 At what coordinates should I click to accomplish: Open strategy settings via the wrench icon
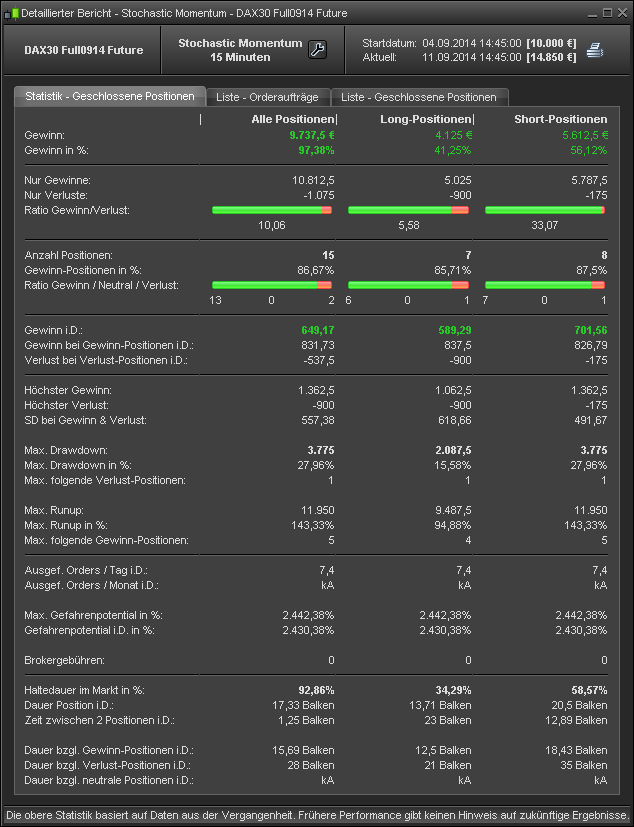(x=318, y=50)
